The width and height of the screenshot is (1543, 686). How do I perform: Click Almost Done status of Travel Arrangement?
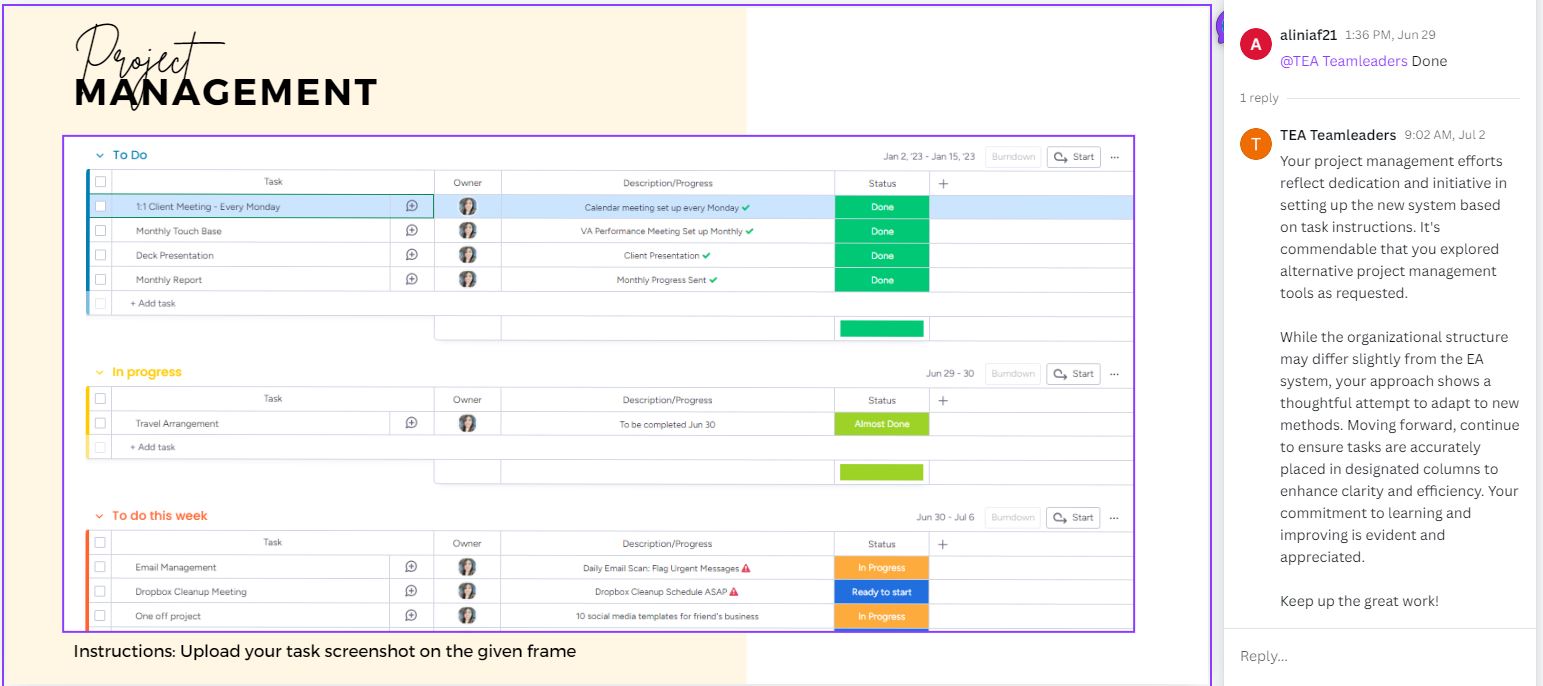(x=882, y=424)
